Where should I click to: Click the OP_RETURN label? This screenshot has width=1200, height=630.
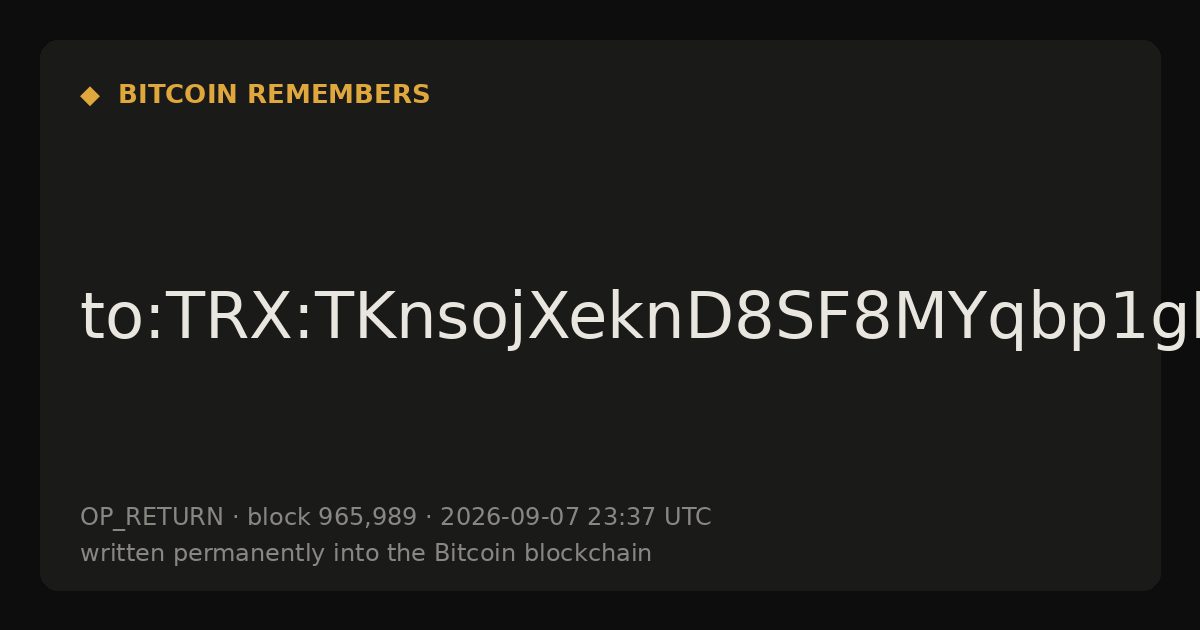coord(151,517)
